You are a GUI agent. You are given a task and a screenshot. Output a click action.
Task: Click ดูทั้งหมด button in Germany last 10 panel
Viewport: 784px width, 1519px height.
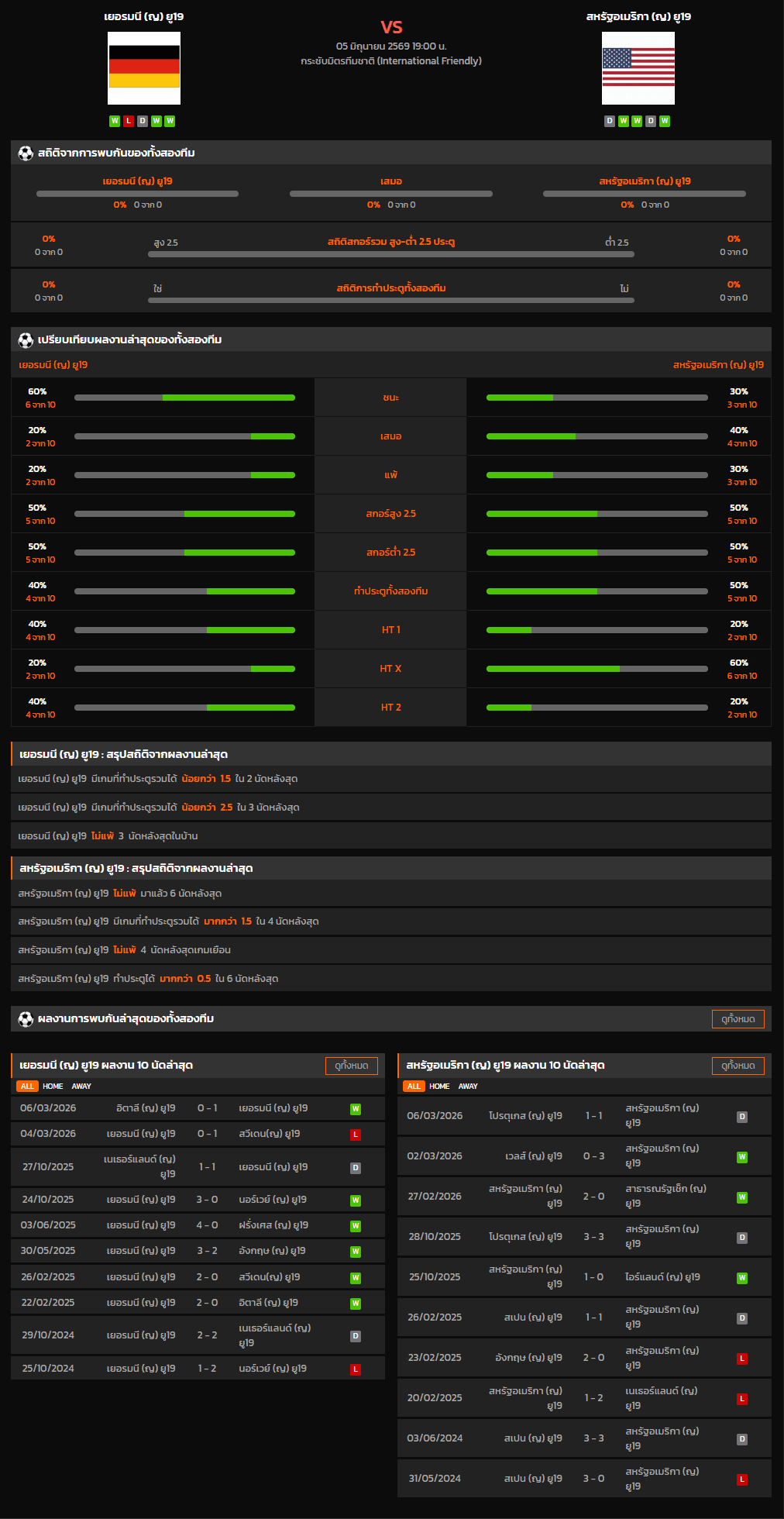tap(352, 1066)
